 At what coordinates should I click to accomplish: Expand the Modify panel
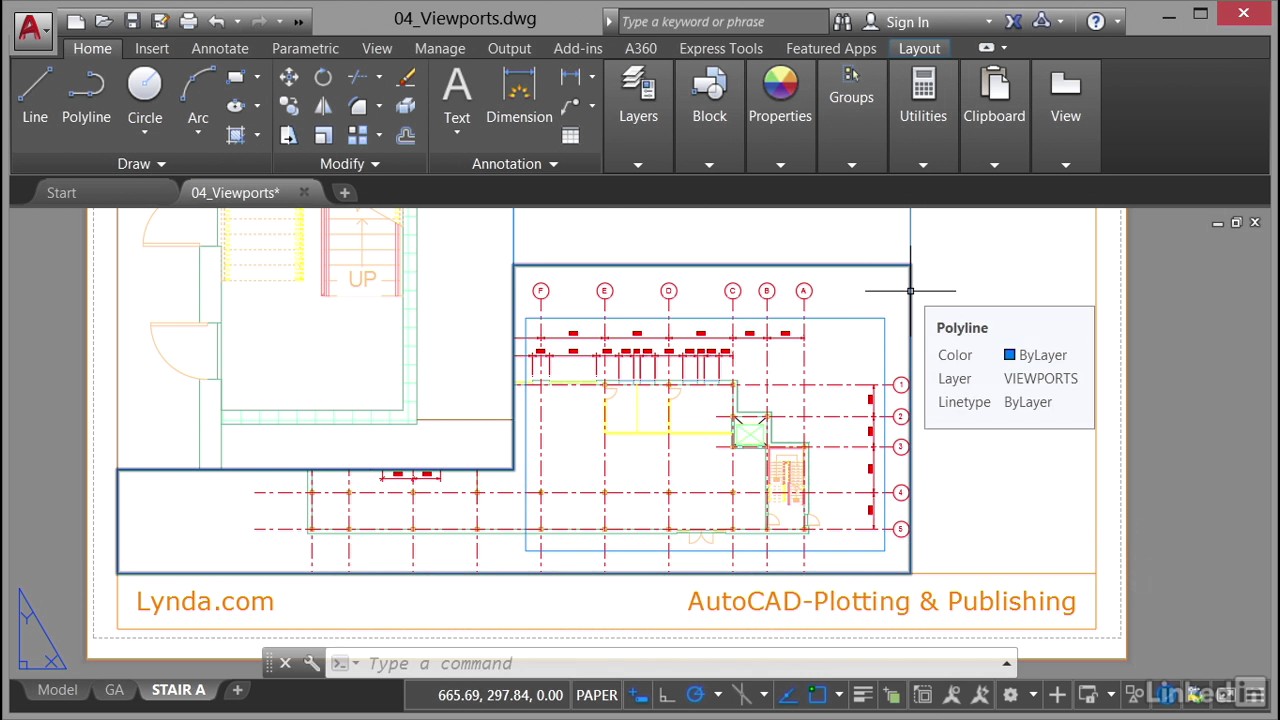point(350,164)
